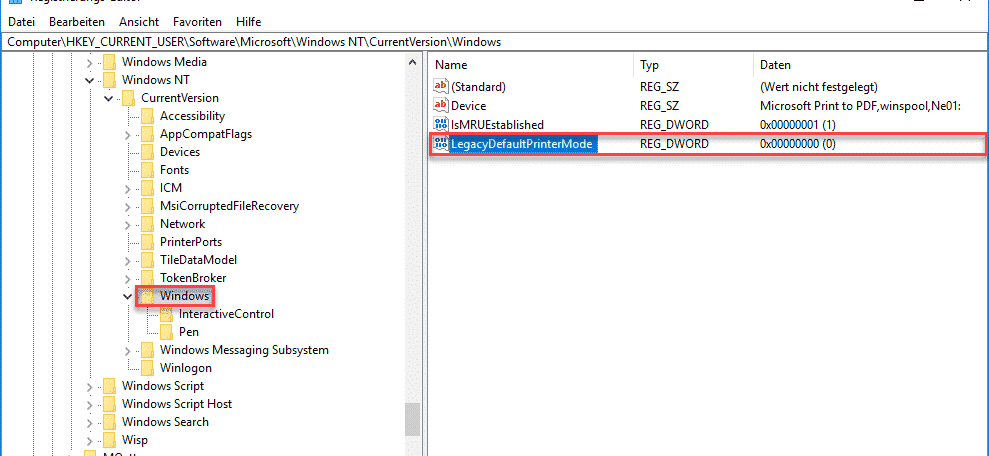Open the Datei menu

pos(21,22)
